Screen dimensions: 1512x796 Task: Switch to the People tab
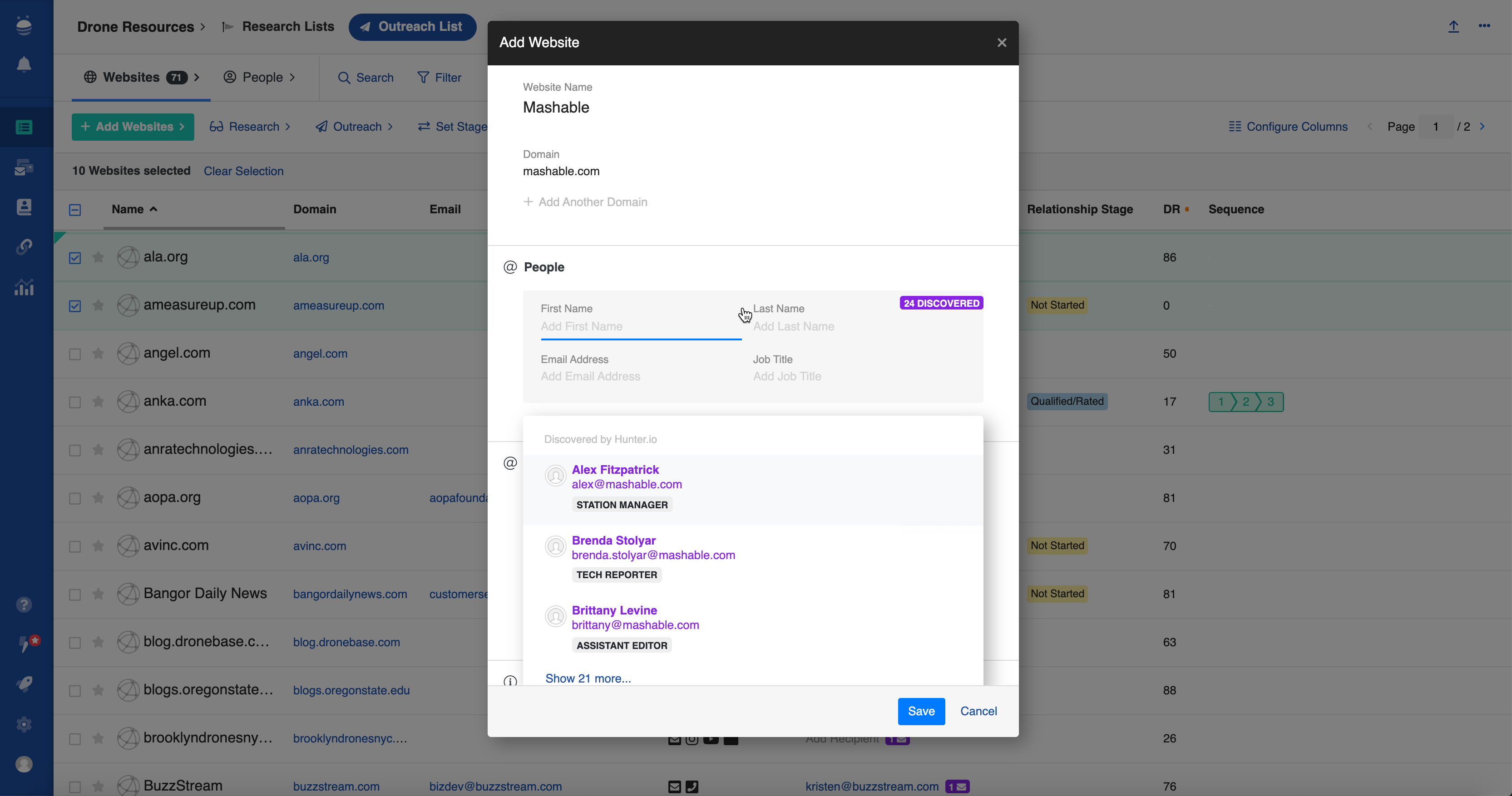(x=259, y=78)
